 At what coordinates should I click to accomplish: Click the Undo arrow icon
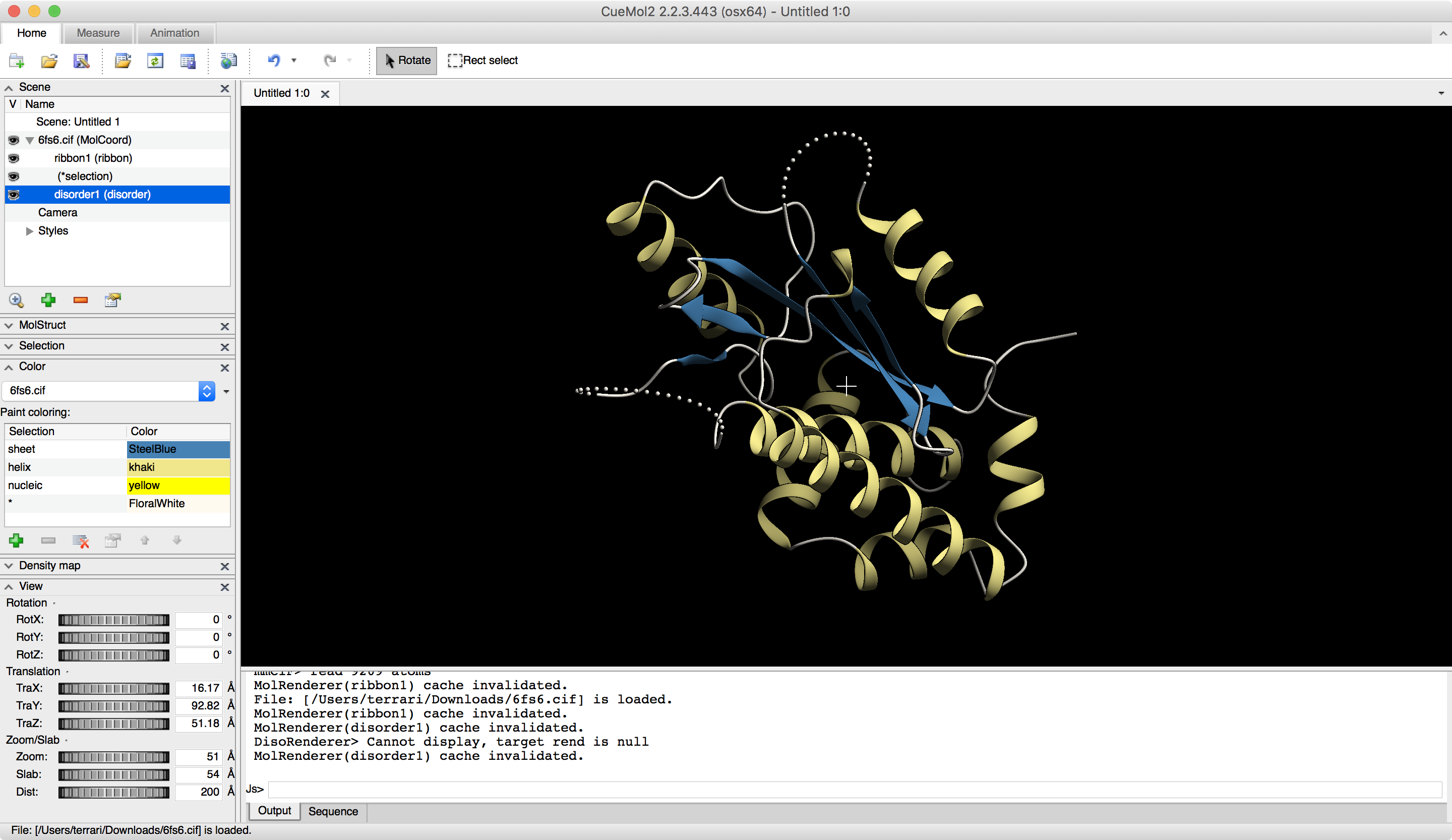(x=274, y=61)
